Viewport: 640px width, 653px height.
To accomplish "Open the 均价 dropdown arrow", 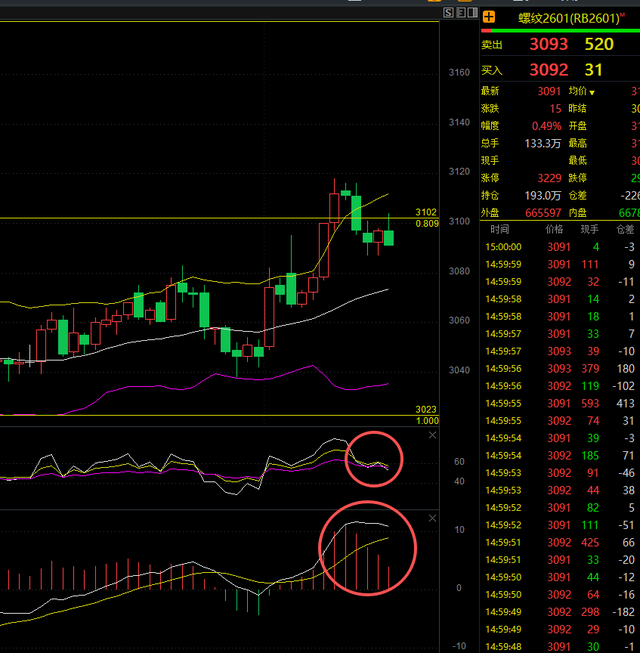I will [x=592, y=92].
